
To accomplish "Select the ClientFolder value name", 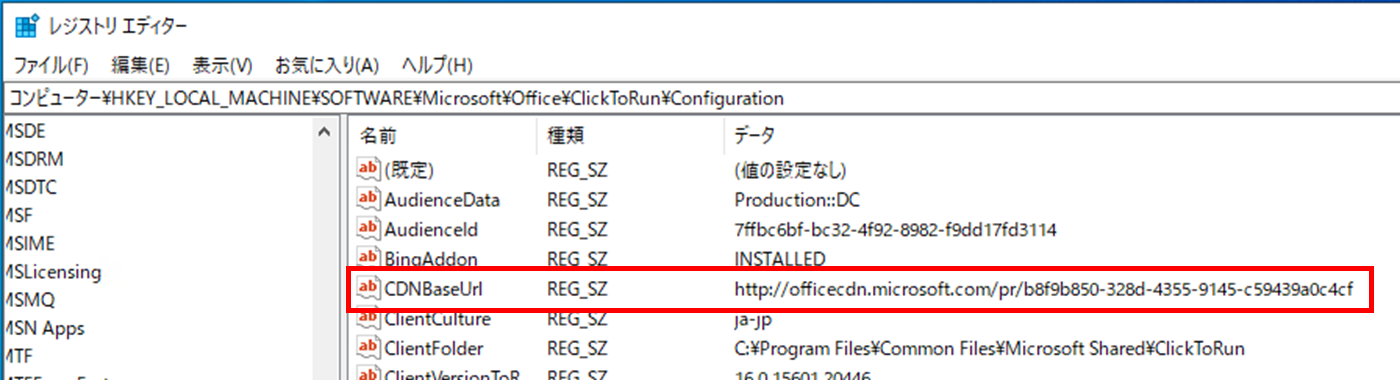I will 435,350.
